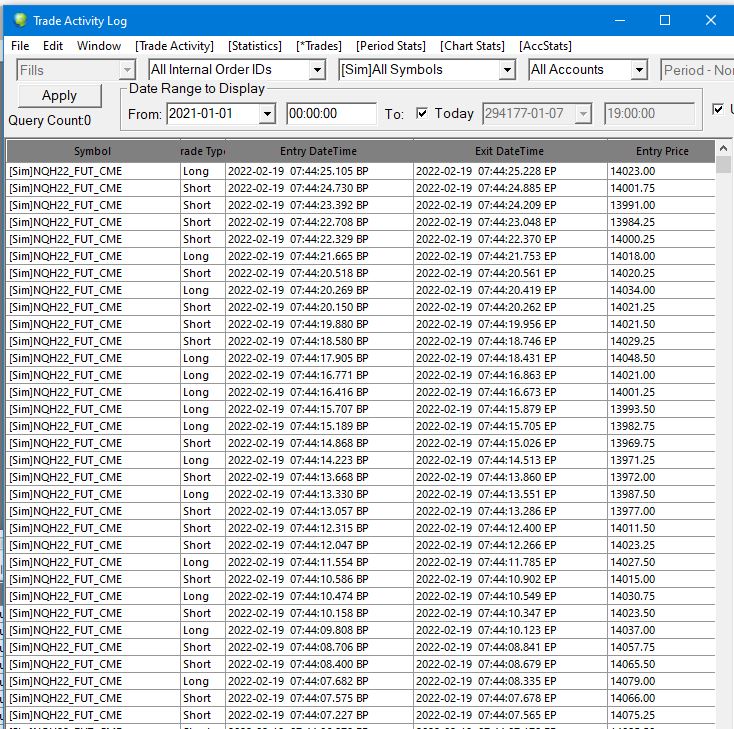Select entry price 14021.25 cell
Image resolution: width=734 pixels, height=729 pixels.
click(661, 307)
